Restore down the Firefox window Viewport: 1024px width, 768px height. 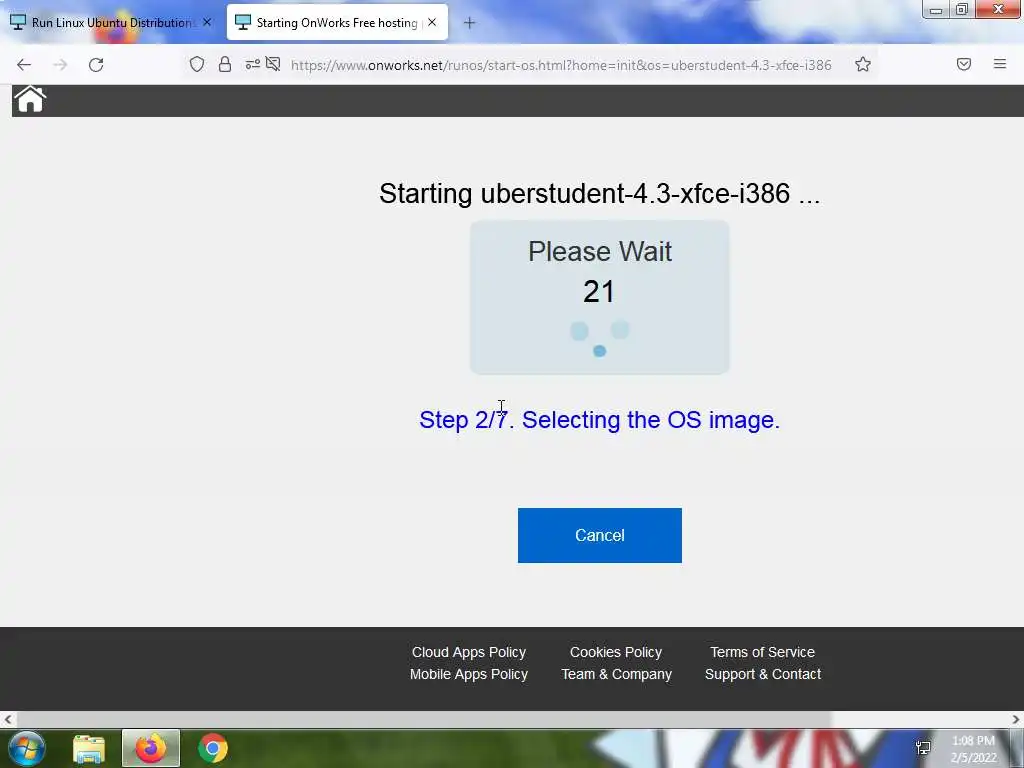point(962,9)
